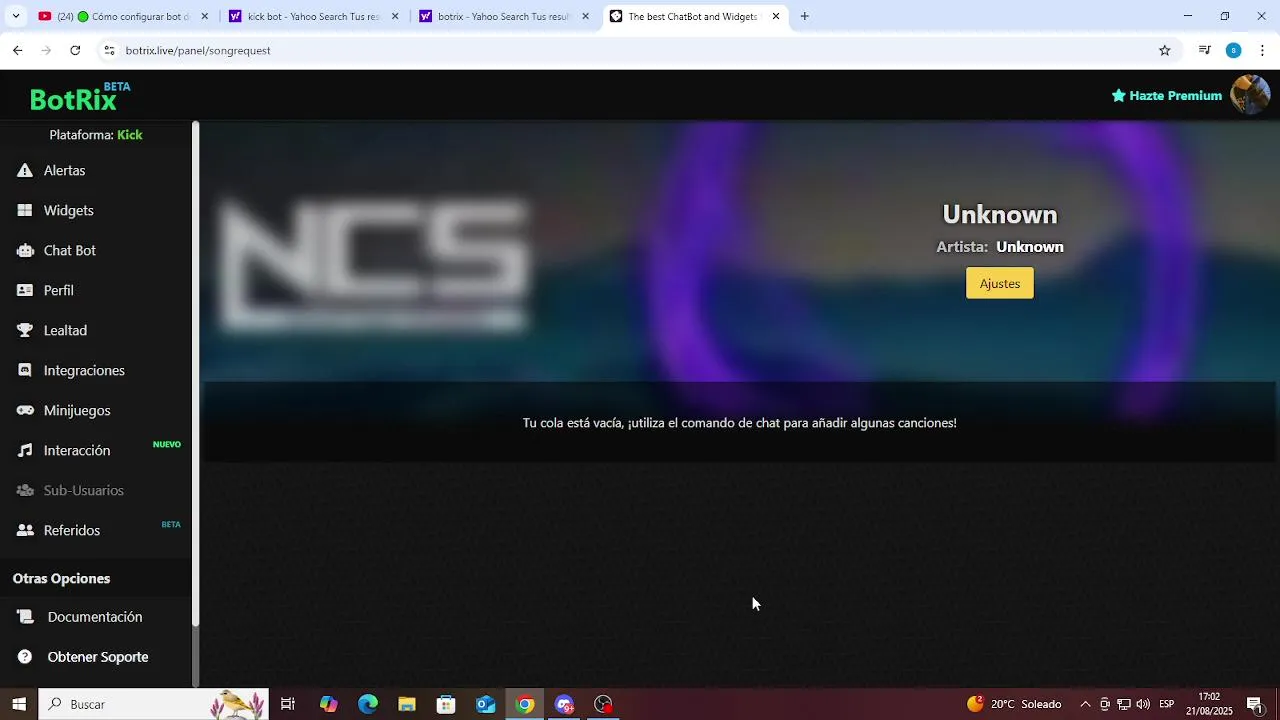
Task: Click the yellow Ajustes button
Action: 999,283
